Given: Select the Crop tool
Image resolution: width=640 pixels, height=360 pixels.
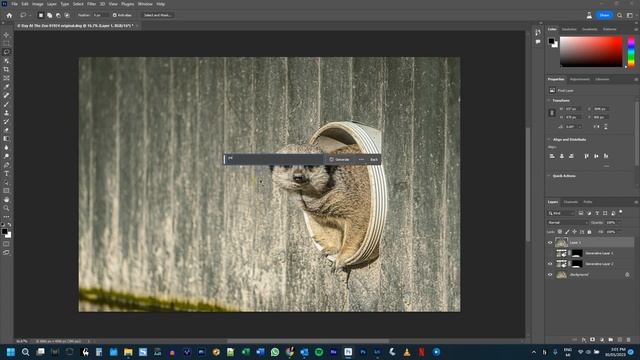Looking at the screenshot, I should tap(6, 69).
